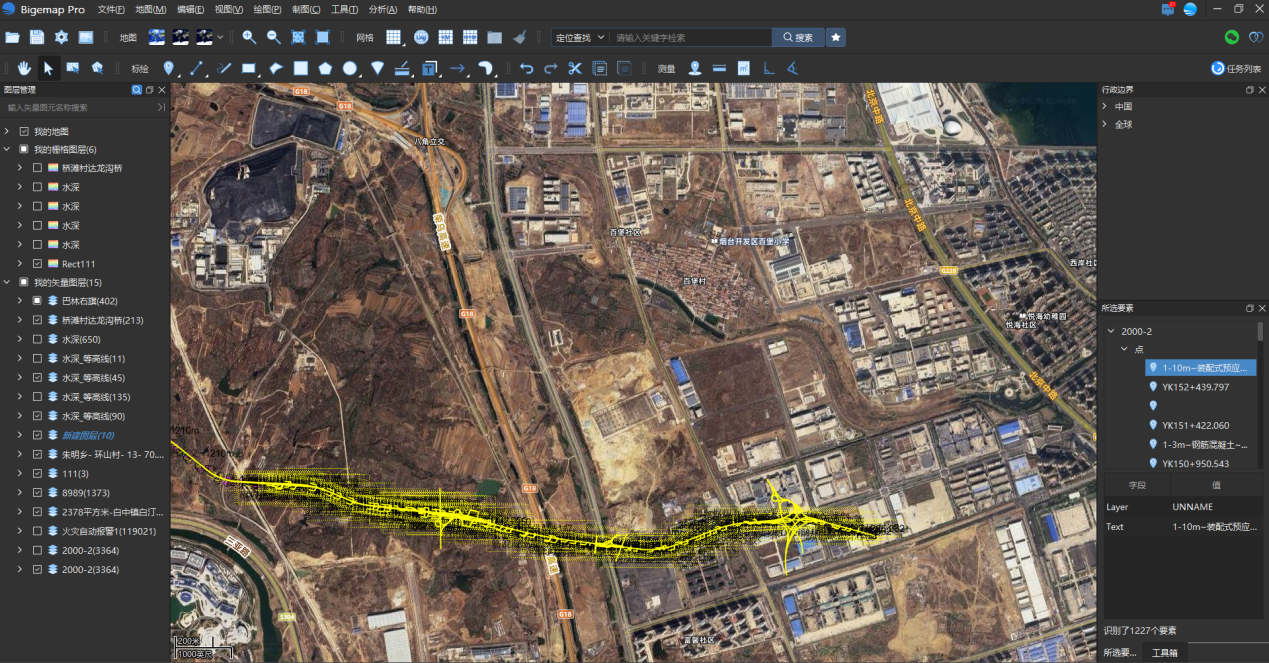This screenshot has width=1269, height=663.
Task: Open file with the folder icon
Action: coord(12,37)
